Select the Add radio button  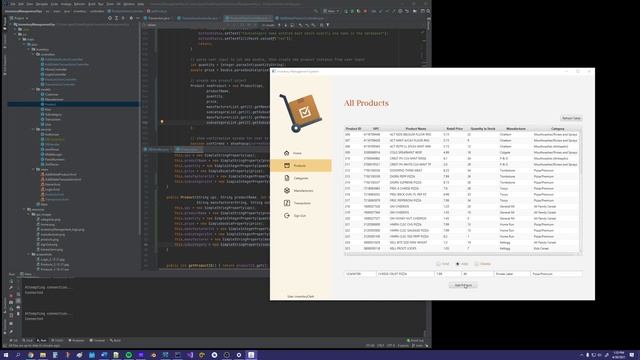point(462,264)
